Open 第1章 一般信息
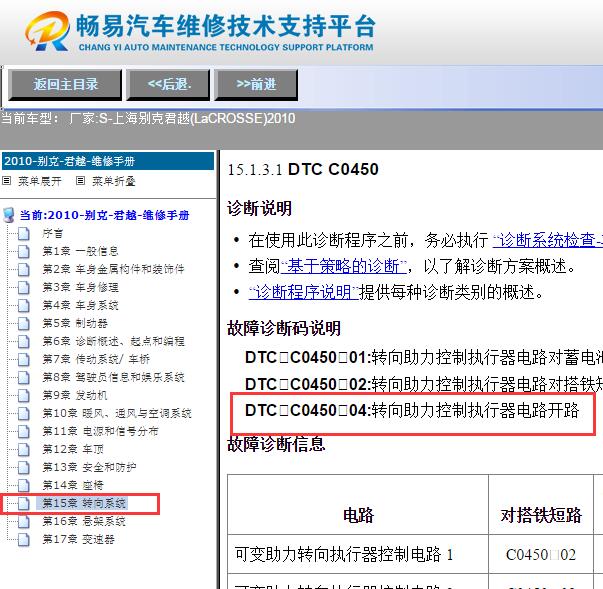This screenshot has width=603, height=589. [x=80, y=251]
